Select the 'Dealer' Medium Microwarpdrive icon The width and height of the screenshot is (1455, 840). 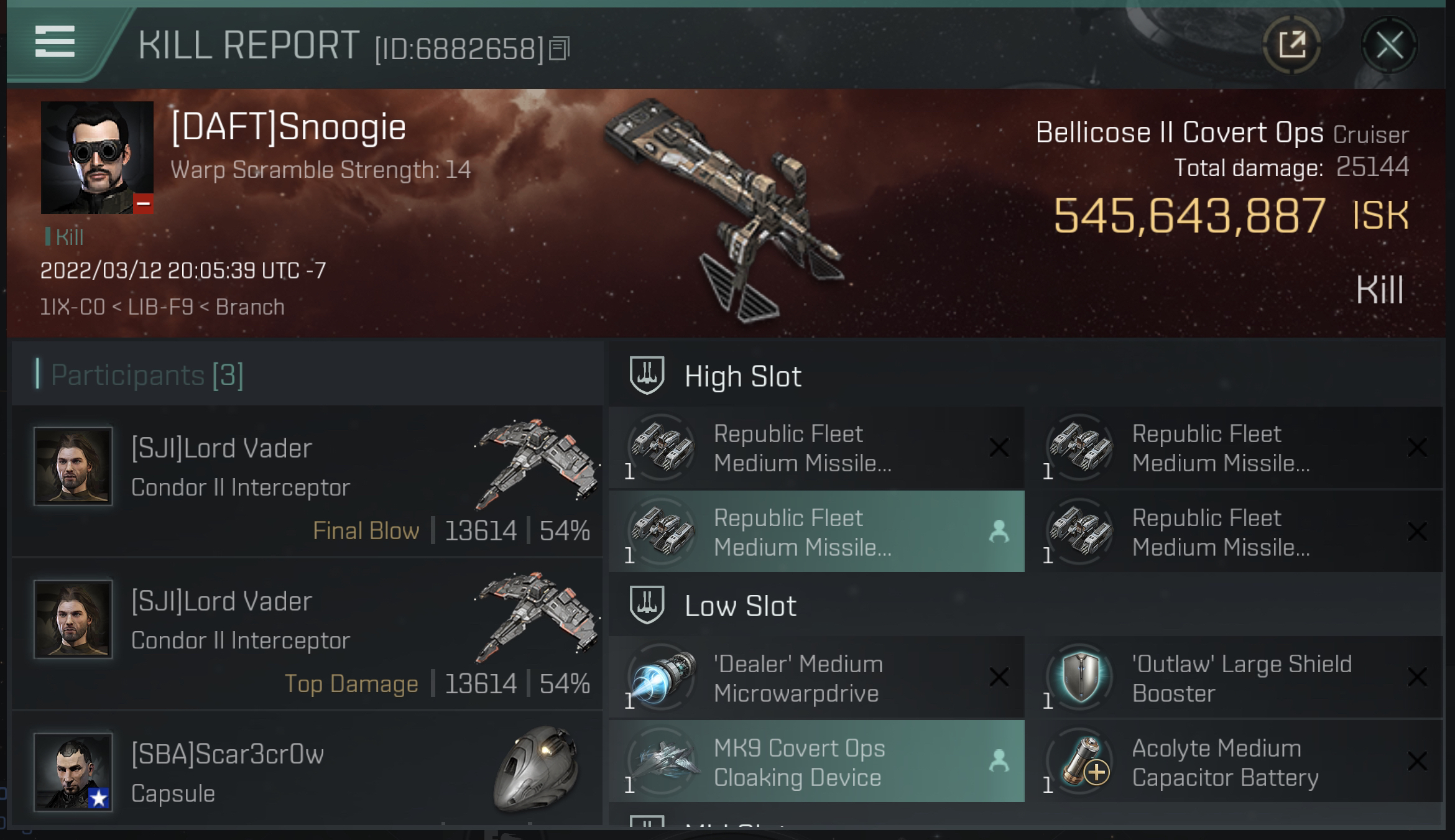(662, 678)
